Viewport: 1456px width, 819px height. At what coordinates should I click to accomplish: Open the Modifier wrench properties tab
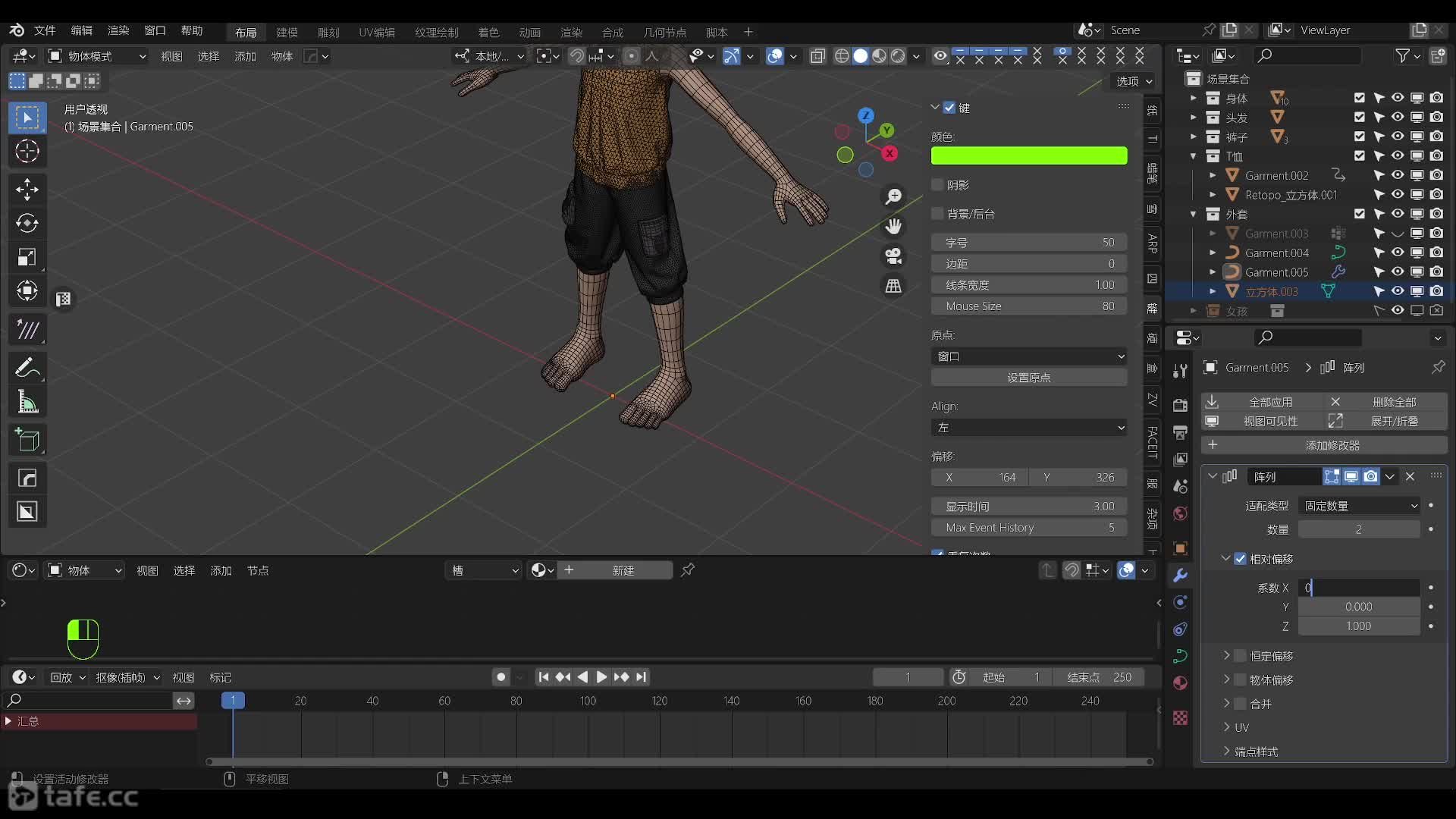click(1180, 576)
